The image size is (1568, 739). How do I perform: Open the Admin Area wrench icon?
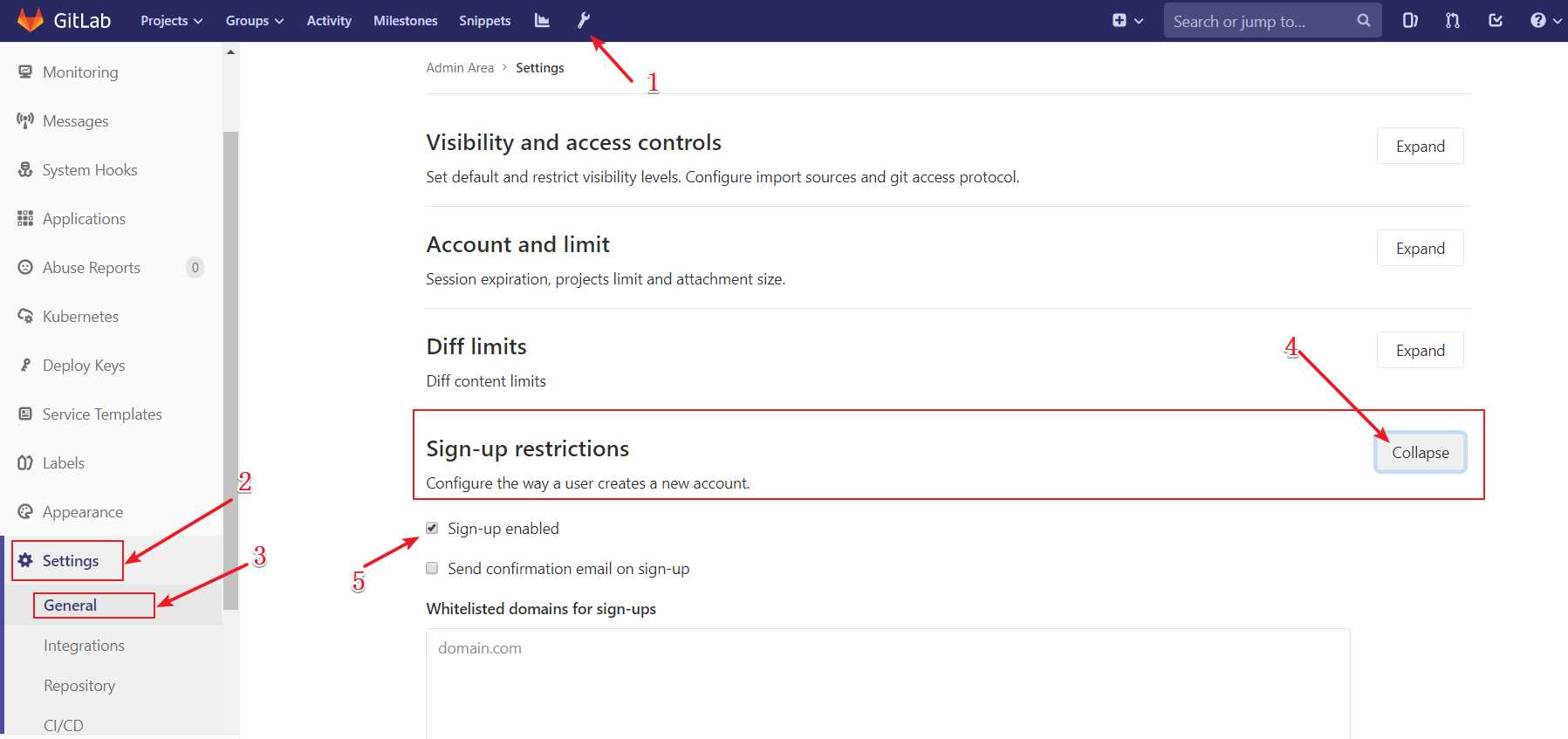584,20
